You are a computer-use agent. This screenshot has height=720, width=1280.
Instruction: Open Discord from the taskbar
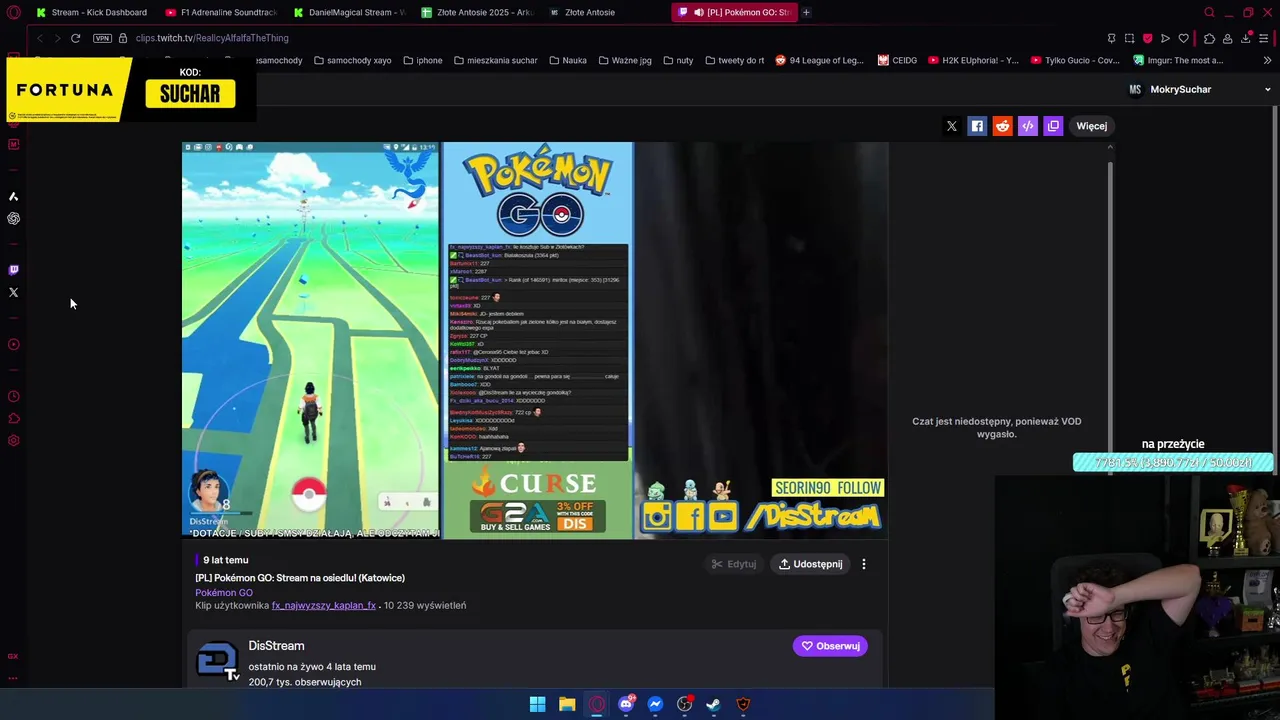[x=626, y=704]
